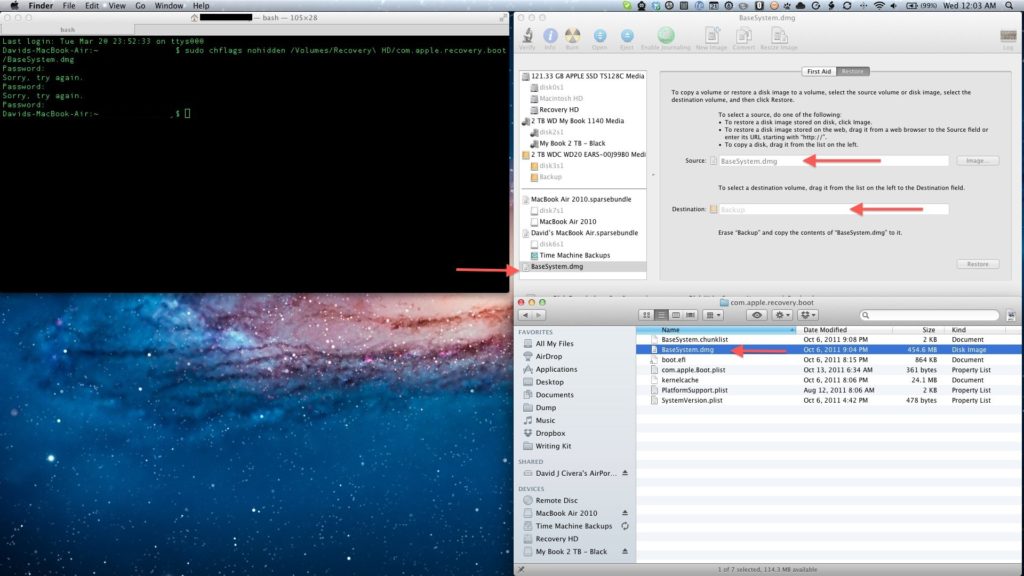Click the Wi-Fi icon in menu bar
This screenshot has height=576, width=1024.
[x=880, y=6]
